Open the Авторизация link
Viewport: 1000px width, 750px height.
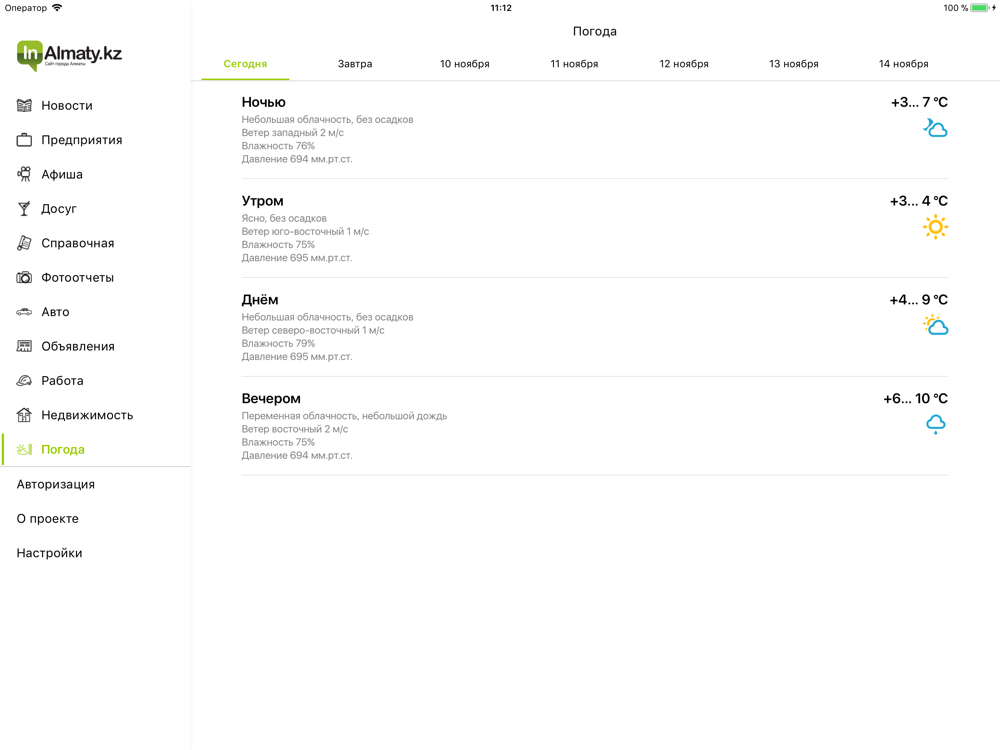point(56,484)
